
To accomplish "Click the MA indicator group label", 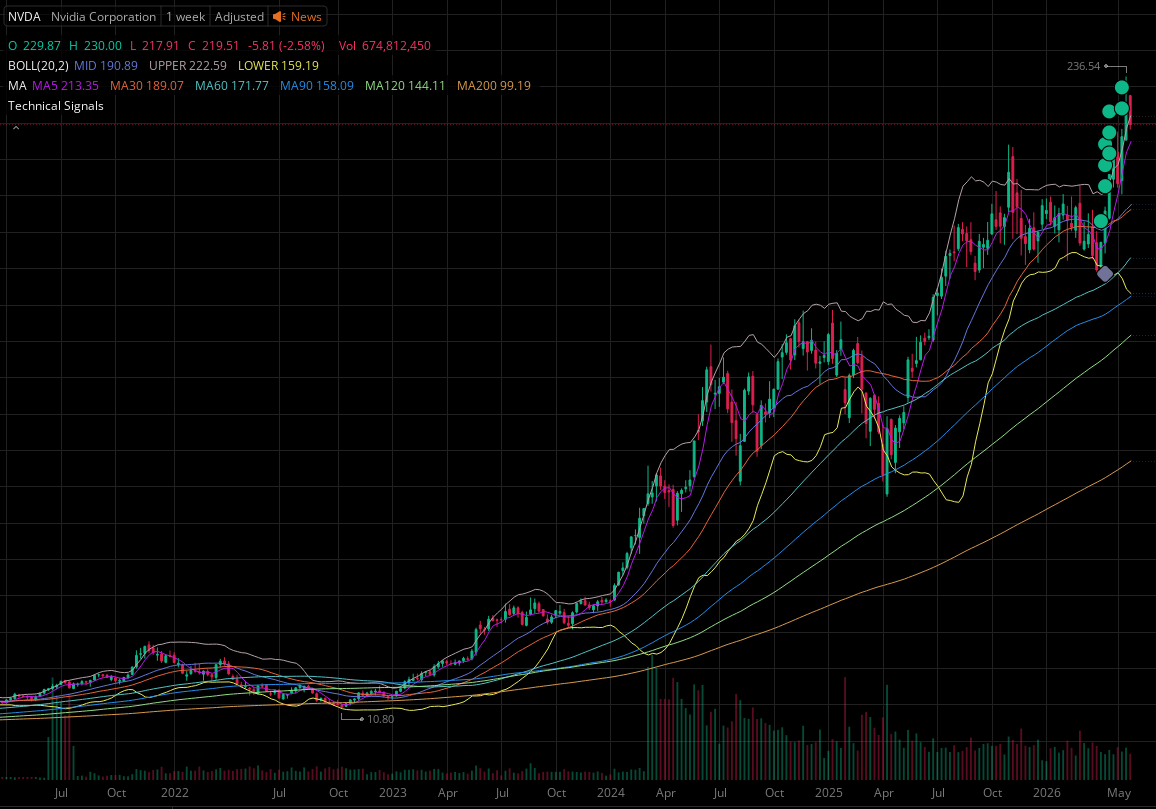I will pos(17,86).
